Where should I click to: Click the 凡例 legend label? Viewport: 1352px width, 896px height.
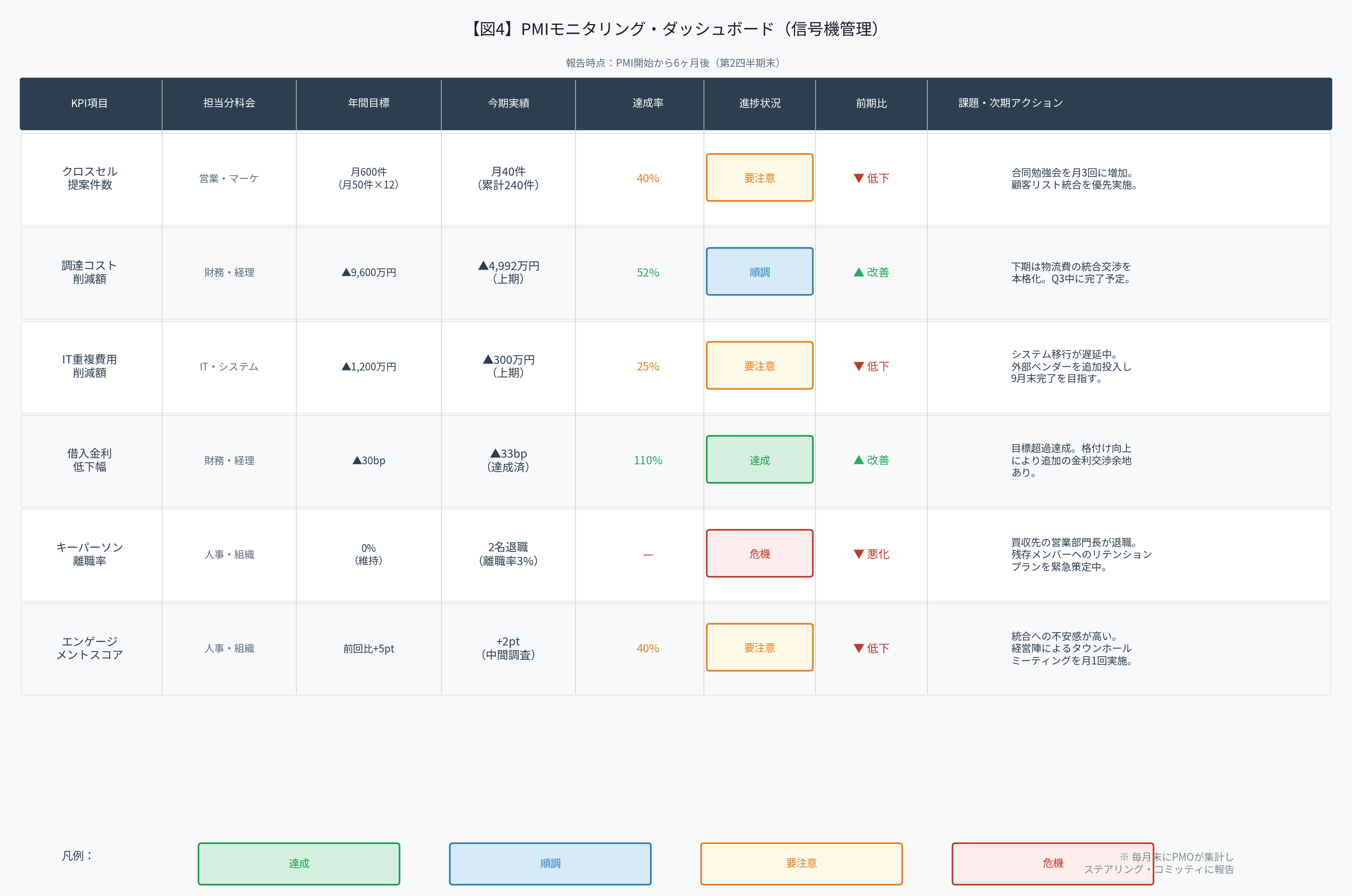[78, 855]
